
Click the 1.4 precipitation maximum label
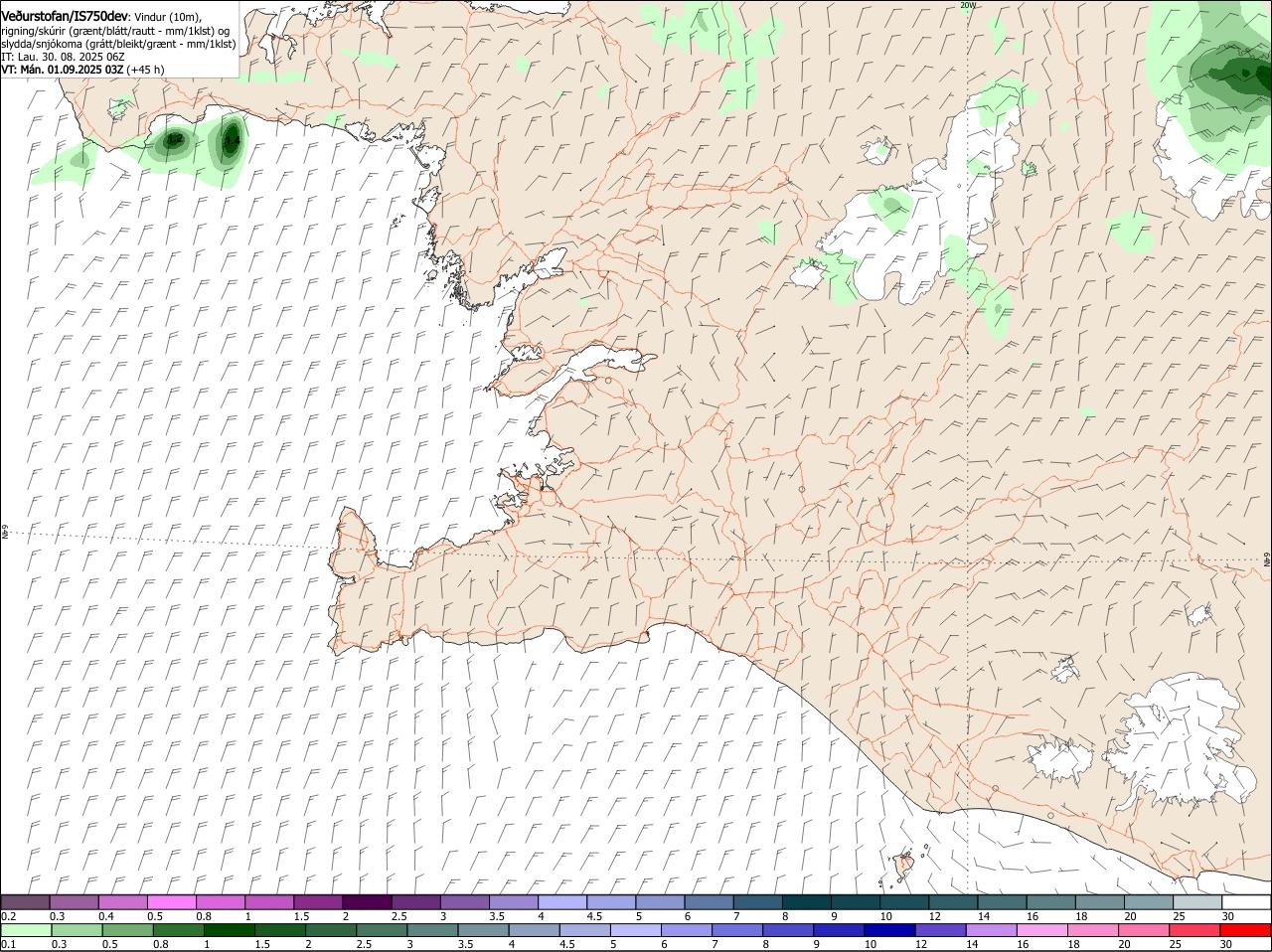pos(232,141)
